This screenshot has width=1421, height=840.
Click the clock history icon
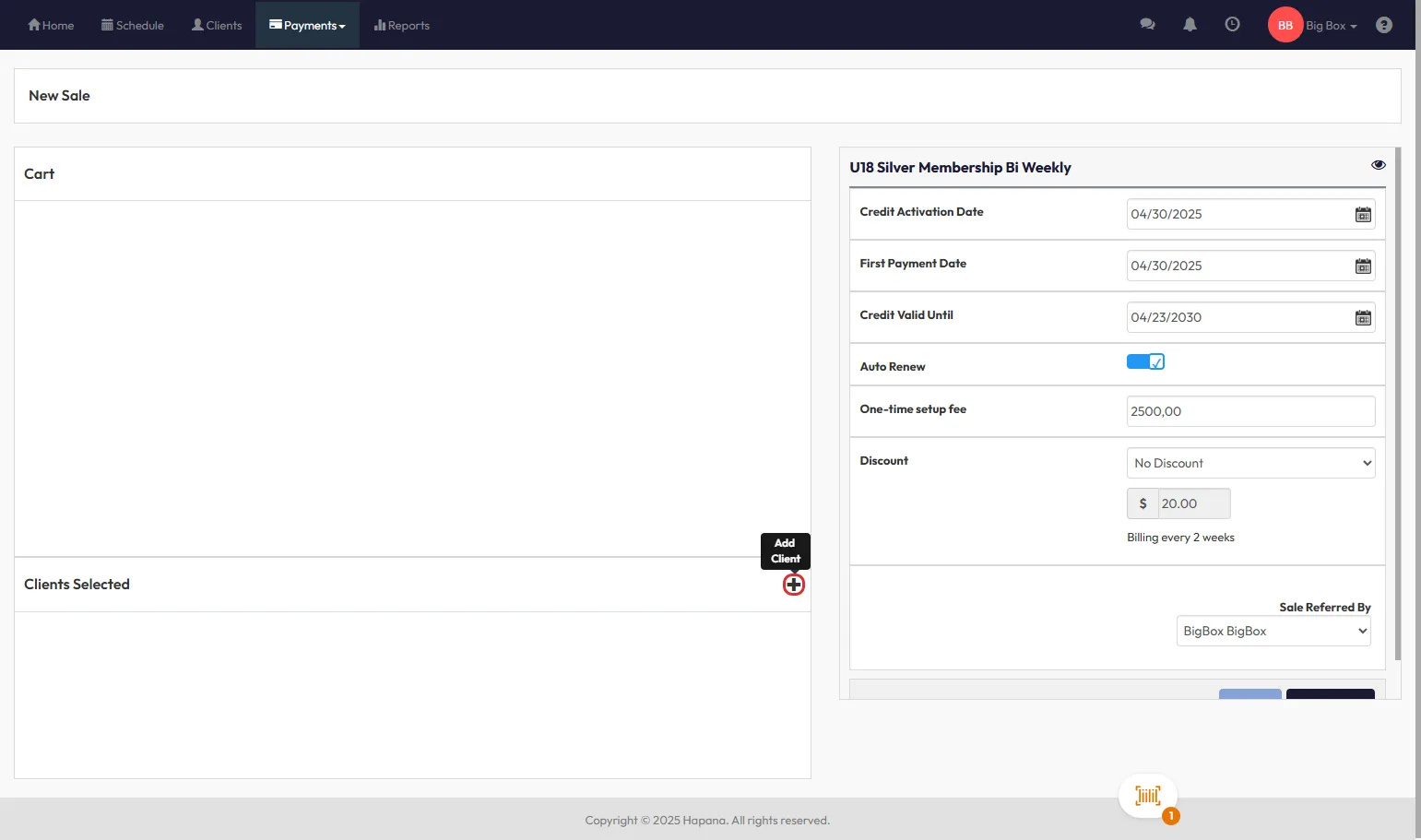pyautogui.click(x=1232, y=25)
